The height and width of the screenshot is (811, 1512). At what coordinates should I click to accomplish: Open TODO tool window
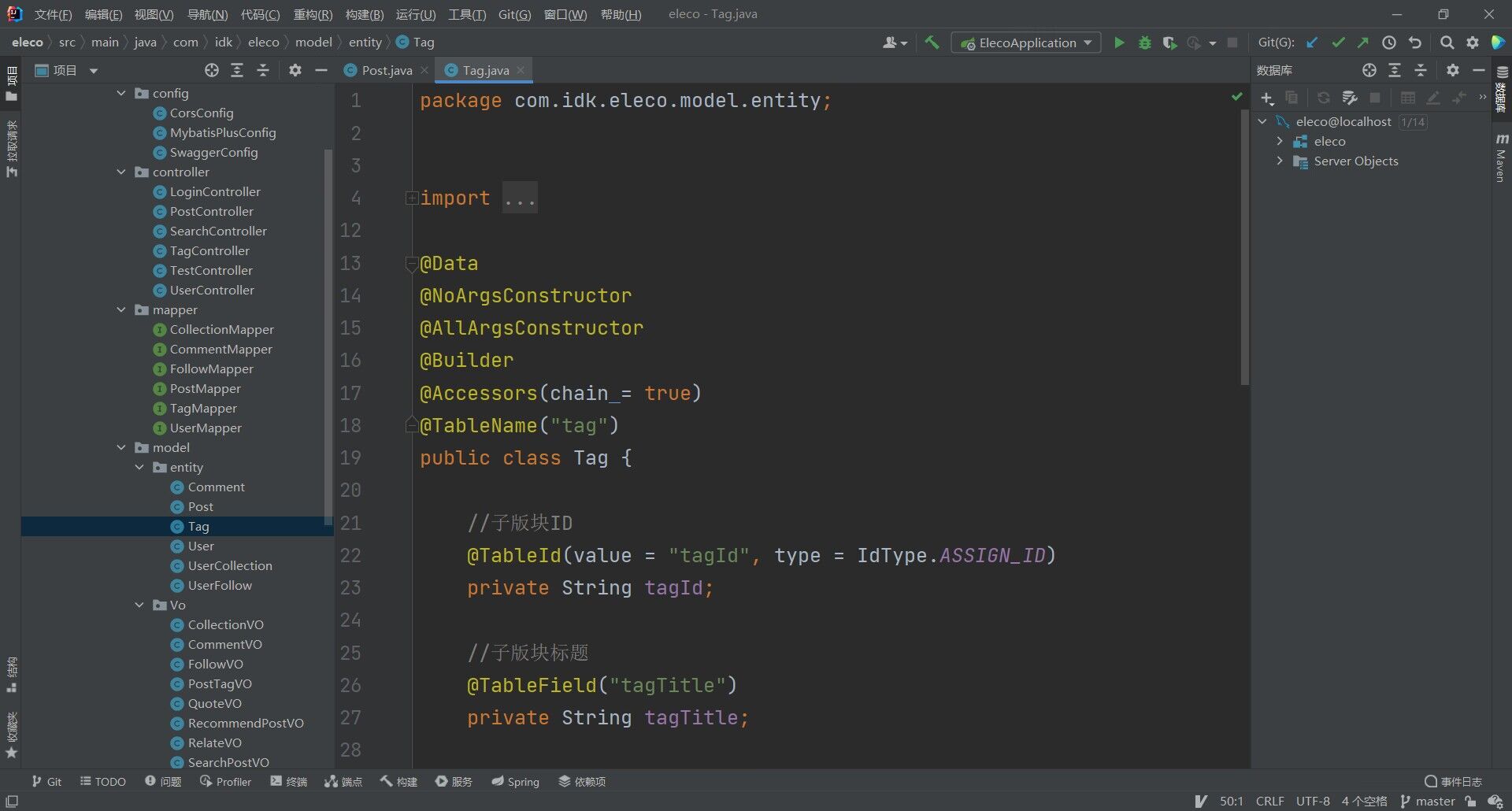(x=103, y=781)
